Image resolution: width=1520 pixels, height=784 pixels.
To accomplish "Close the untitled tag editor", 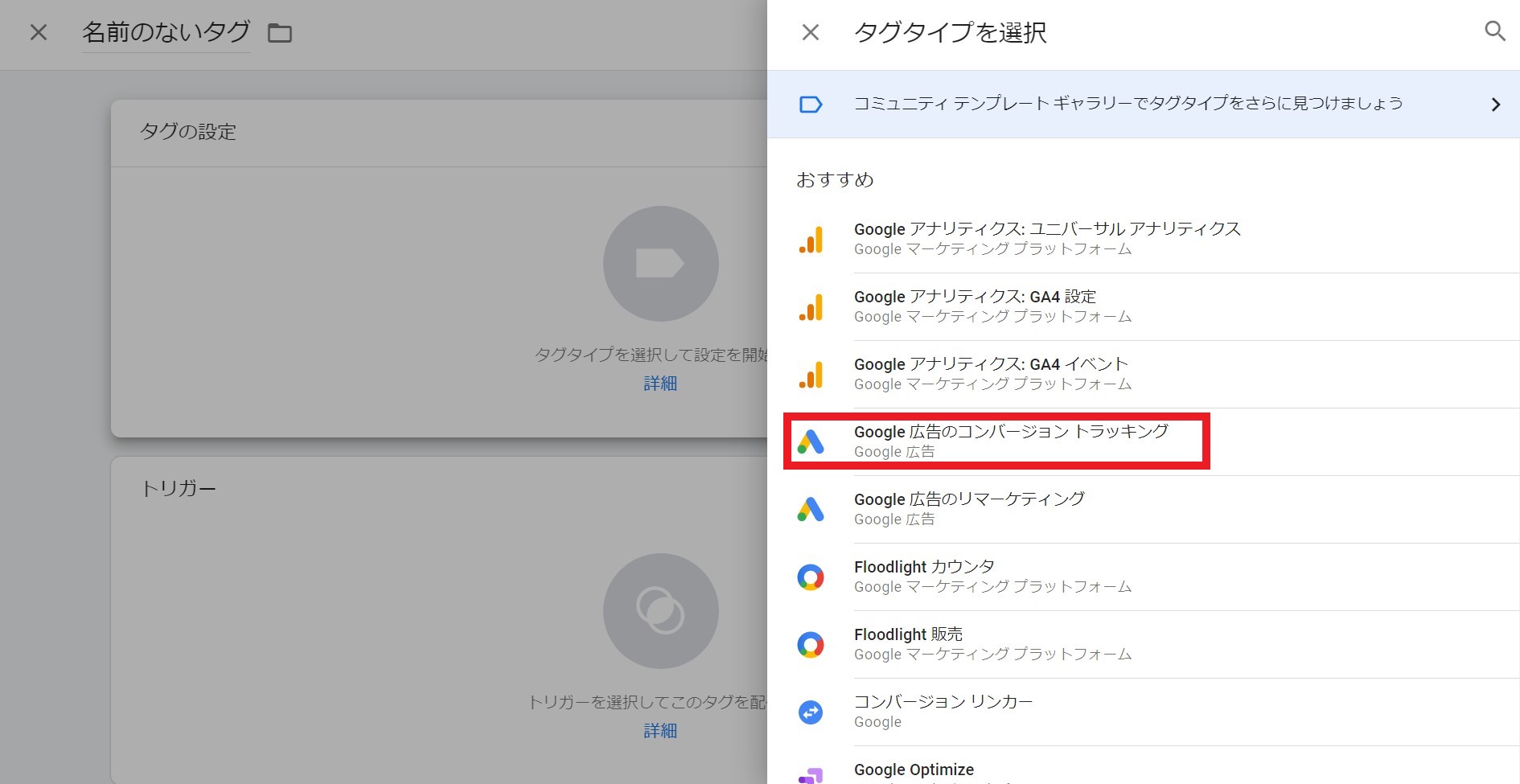I will tap(39, 32).
